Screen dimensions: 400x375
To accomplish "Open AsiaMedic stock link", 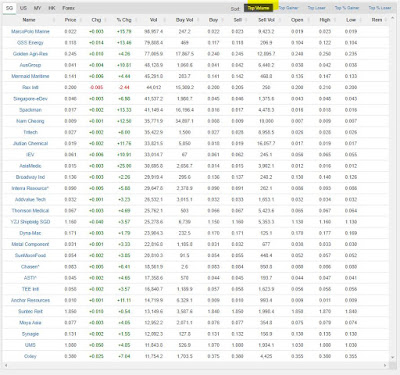I will [x=30, y=166].
